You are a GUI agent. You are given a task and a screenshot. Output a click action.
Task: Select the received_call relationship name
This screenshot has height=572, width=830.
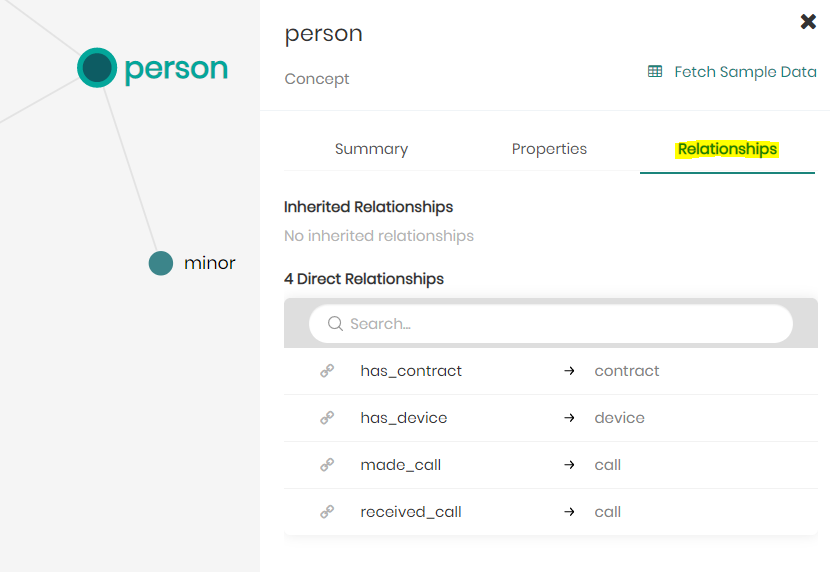[411, 512]
